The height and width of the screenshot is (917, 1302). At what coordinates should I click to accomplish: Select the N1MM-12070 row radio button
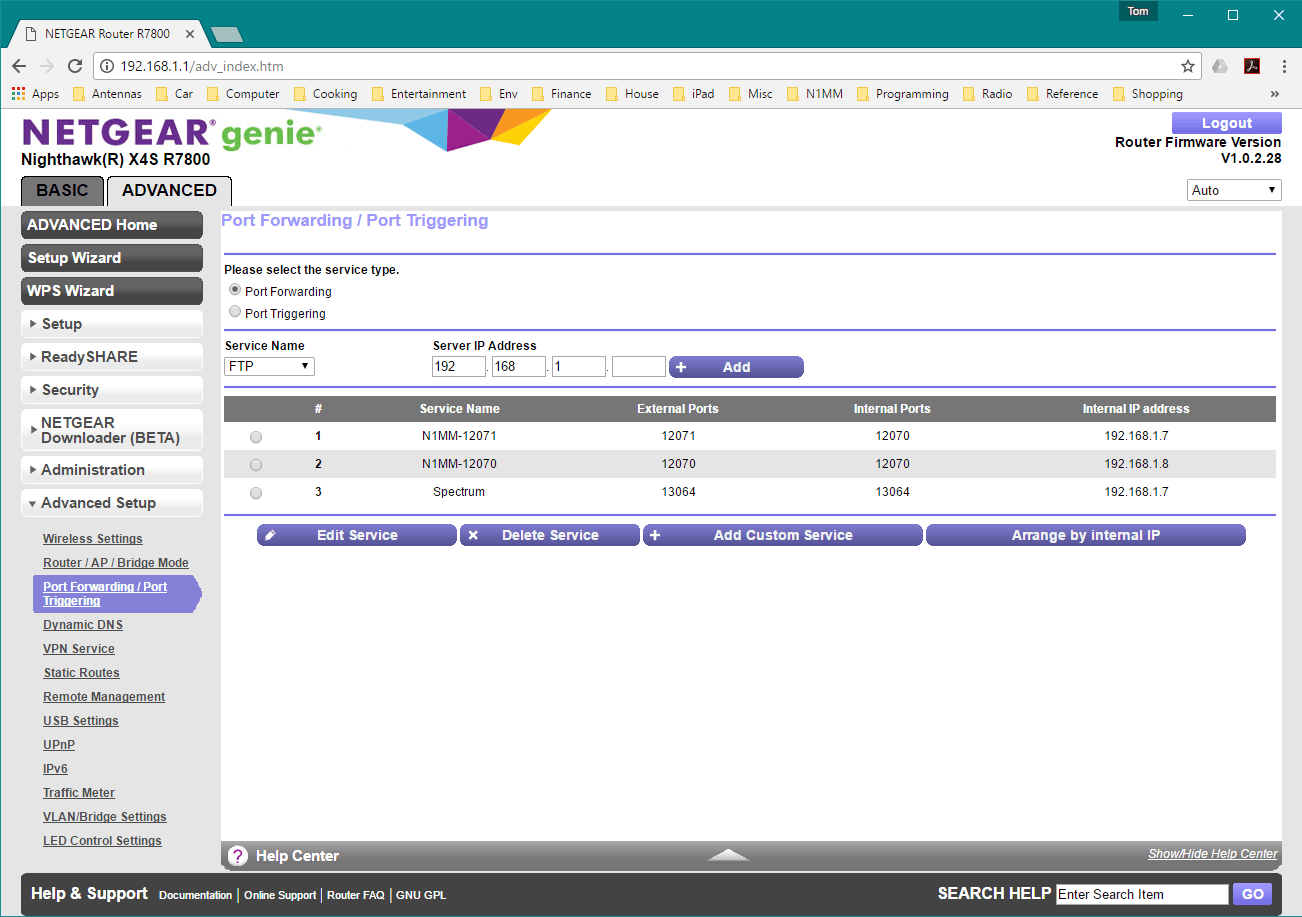256,465
